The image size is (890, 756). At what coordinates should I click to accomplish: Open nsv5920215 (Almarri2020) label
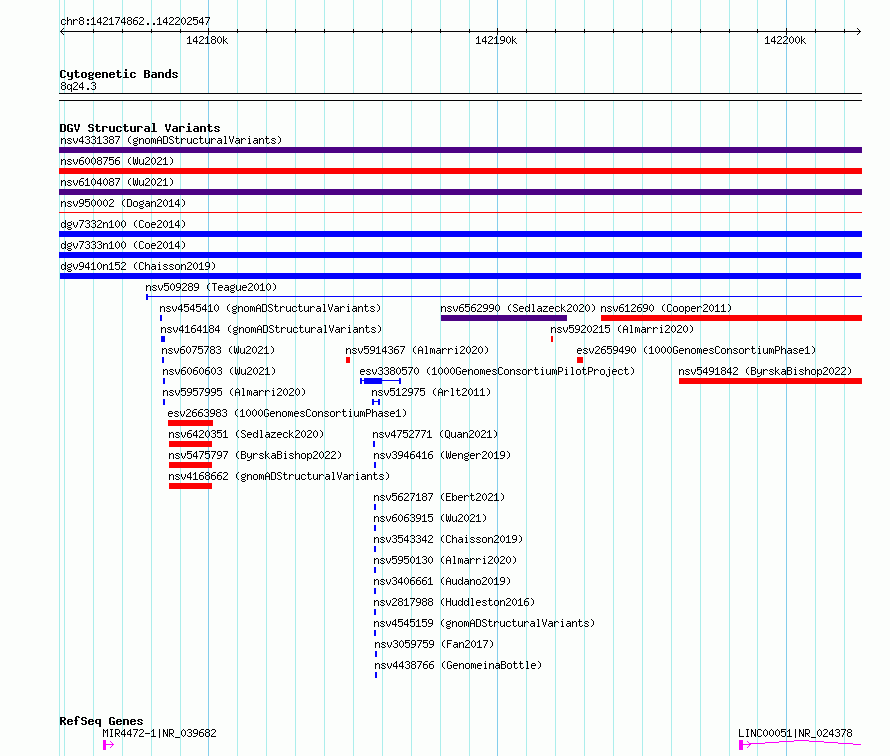coord(622,329)
